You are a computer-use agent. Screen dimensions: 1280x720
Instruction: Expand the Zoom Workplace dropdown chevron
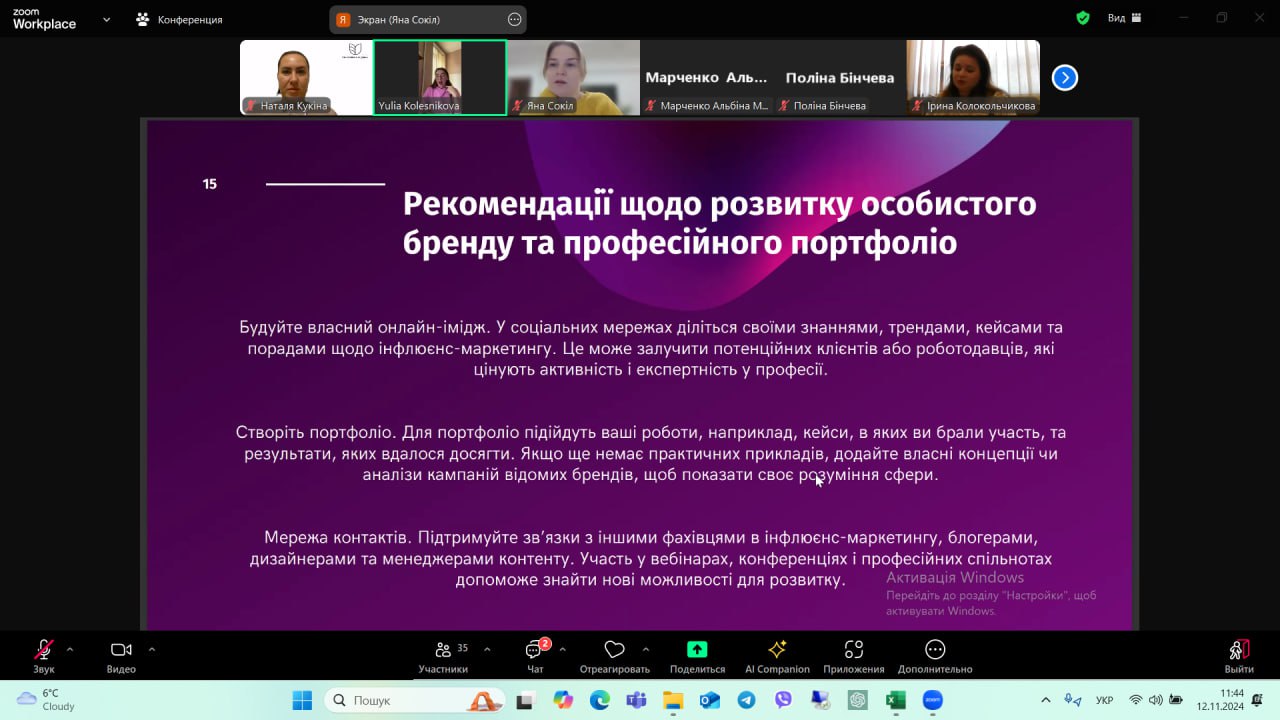click(x=107, y=19)
